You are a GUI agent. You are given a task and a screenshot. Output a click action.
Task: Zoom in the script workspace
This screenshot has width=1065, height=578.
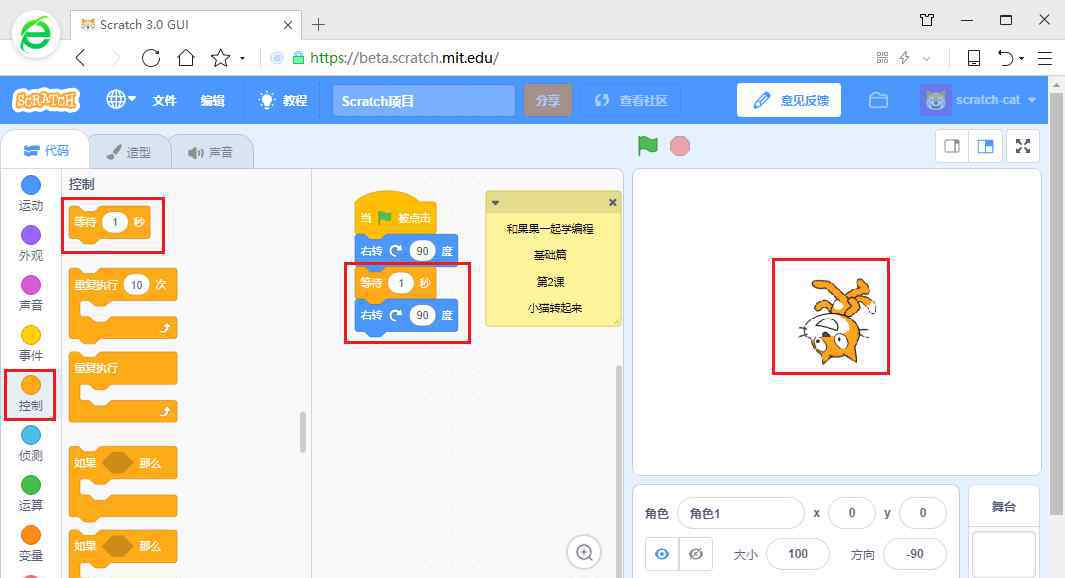[584, 552]
